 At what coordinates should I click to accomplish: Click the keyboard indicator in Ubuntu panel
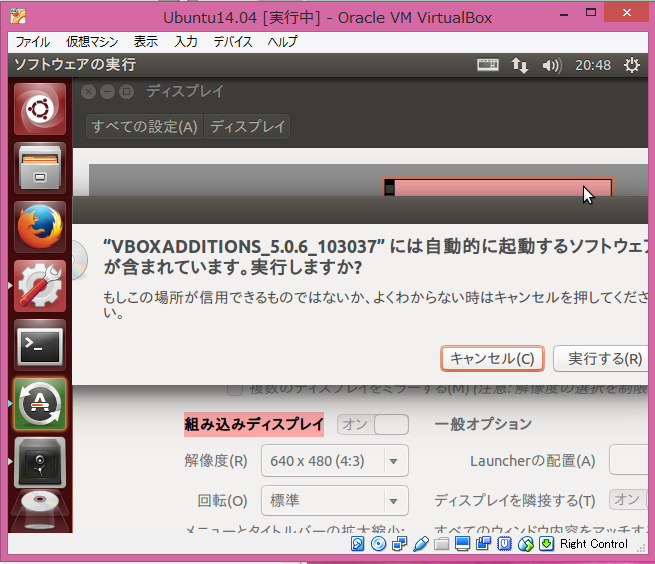pyautogui.click(x=488, y=65)
